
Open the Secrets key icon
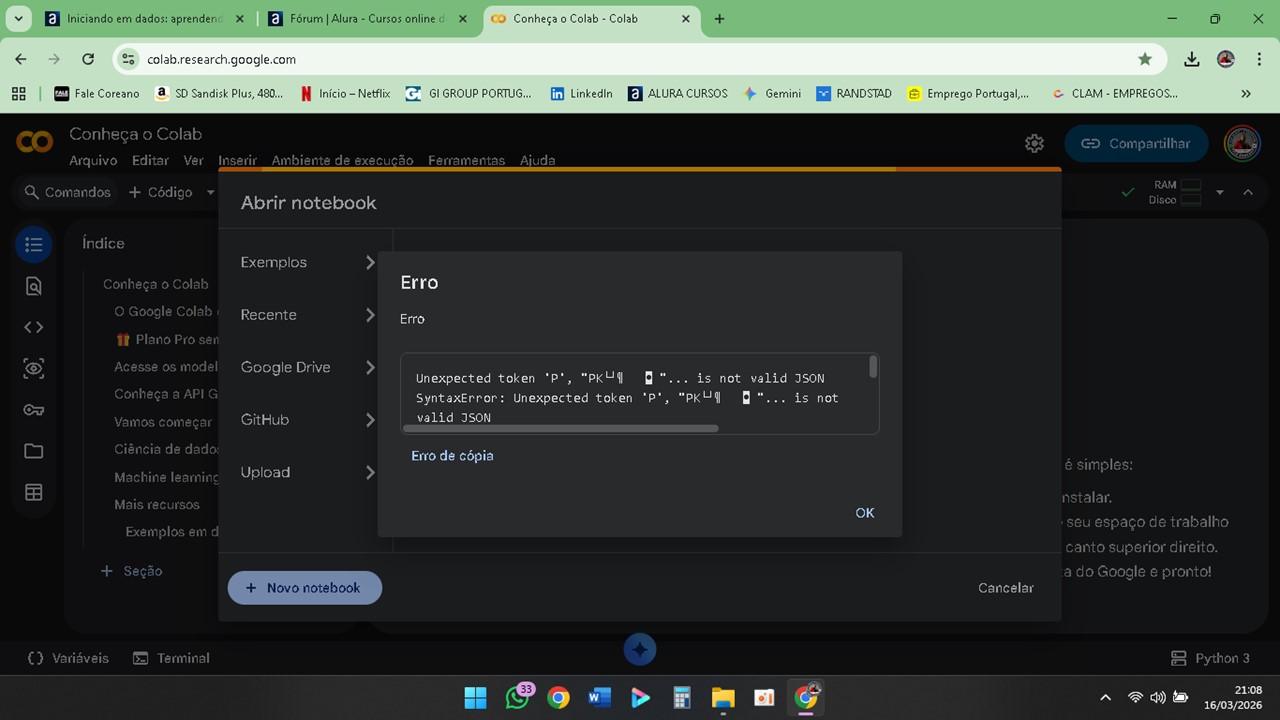(33, 410)
